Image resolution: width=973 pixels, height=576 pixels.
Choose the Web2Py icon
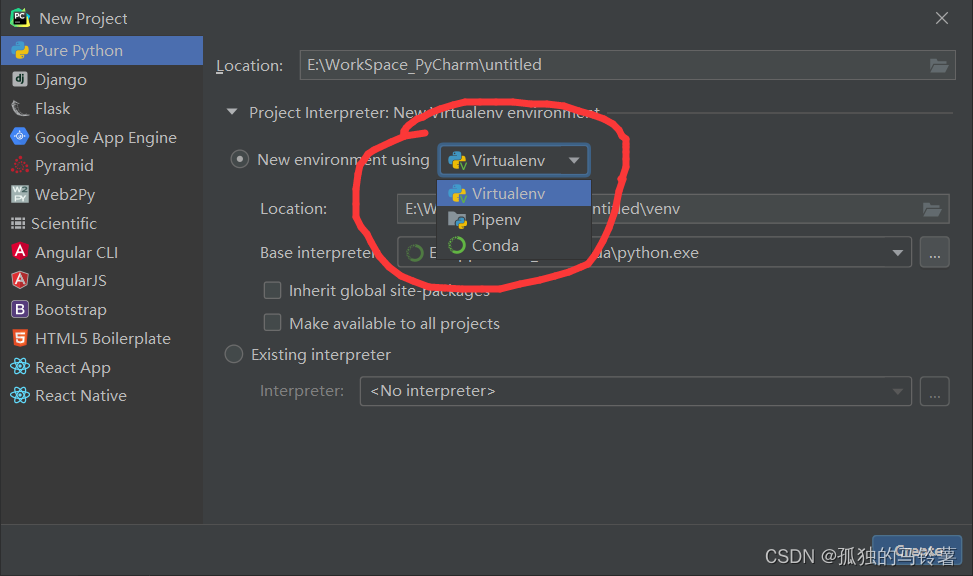pos(20,194)
